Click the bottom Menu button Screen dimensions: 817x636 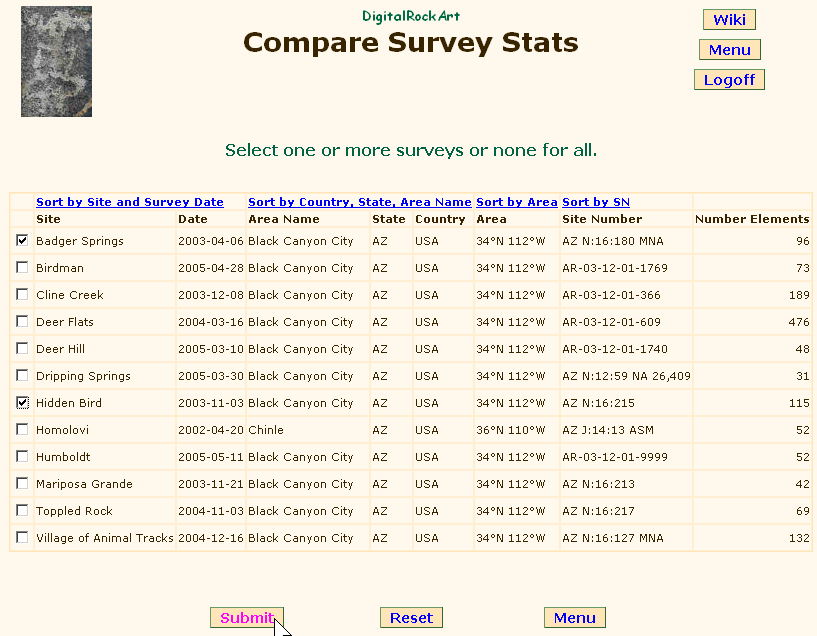coord(574,618)
